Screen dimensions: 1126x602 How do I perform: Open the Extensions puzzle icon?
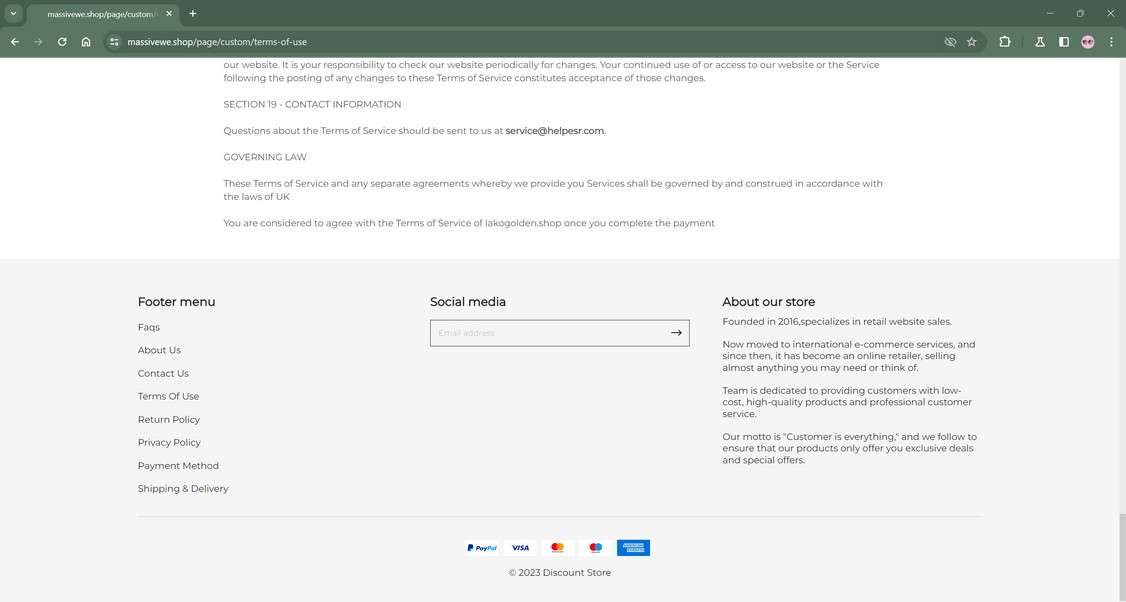point(1005,42)
